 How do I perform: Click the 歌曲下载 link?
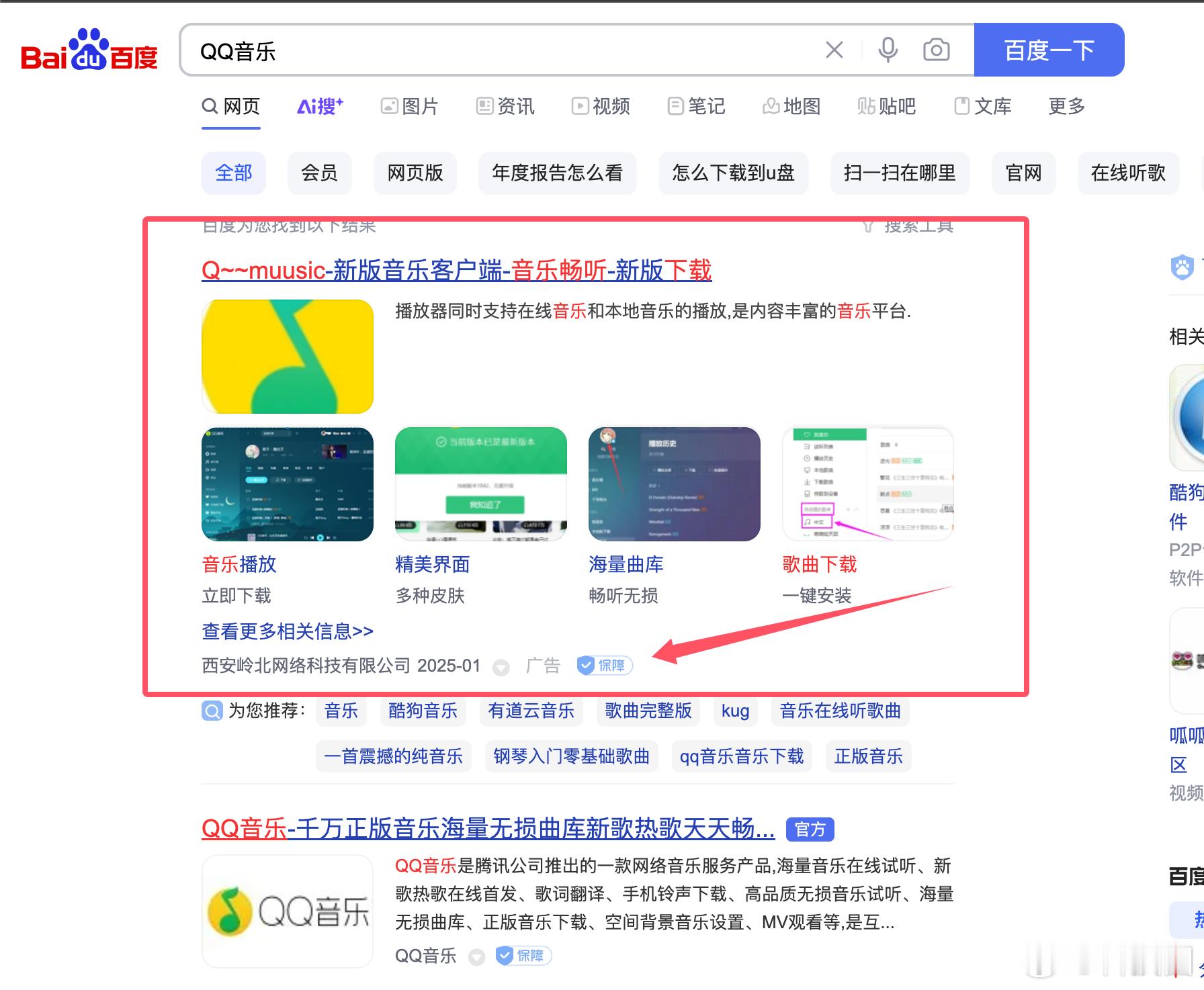[x=820, y=564]
